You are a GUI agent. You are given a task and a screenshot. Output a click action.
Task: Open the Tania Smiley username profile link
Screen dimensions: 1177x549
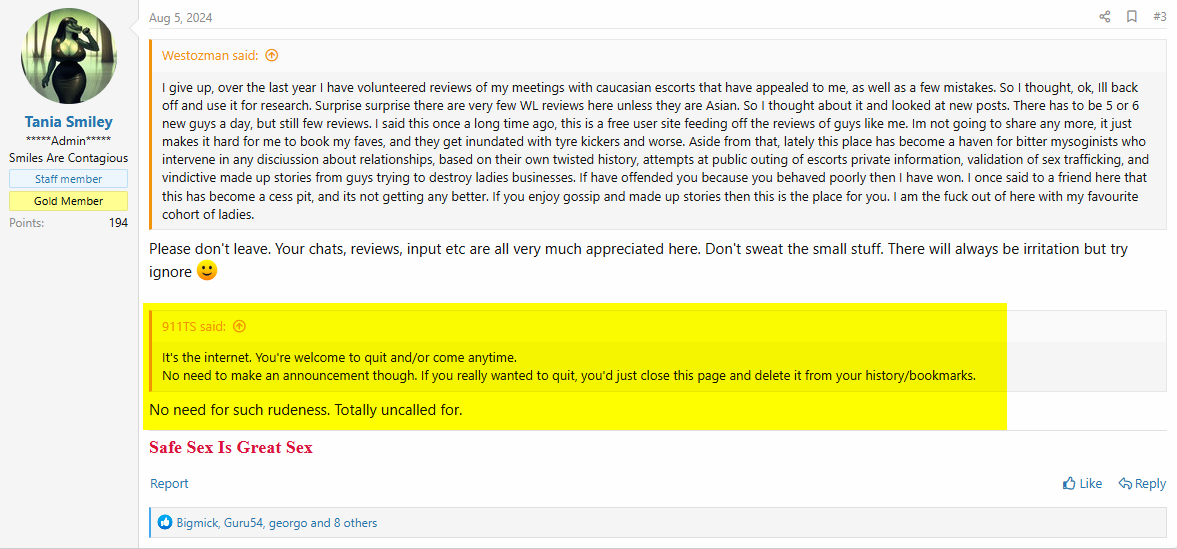coord(68,122)
